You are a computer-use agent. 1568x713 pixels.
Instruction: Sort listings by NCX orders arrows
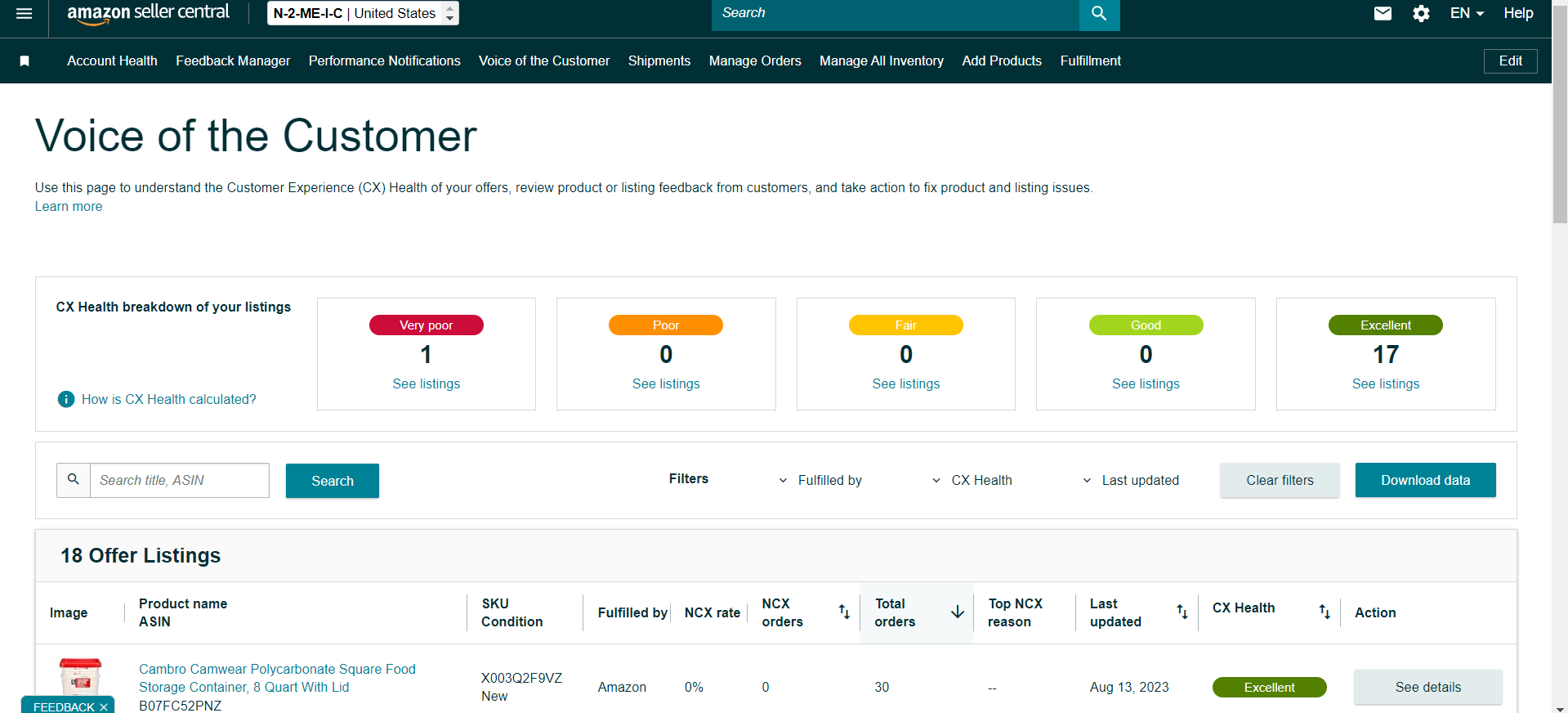coord(844,612)
